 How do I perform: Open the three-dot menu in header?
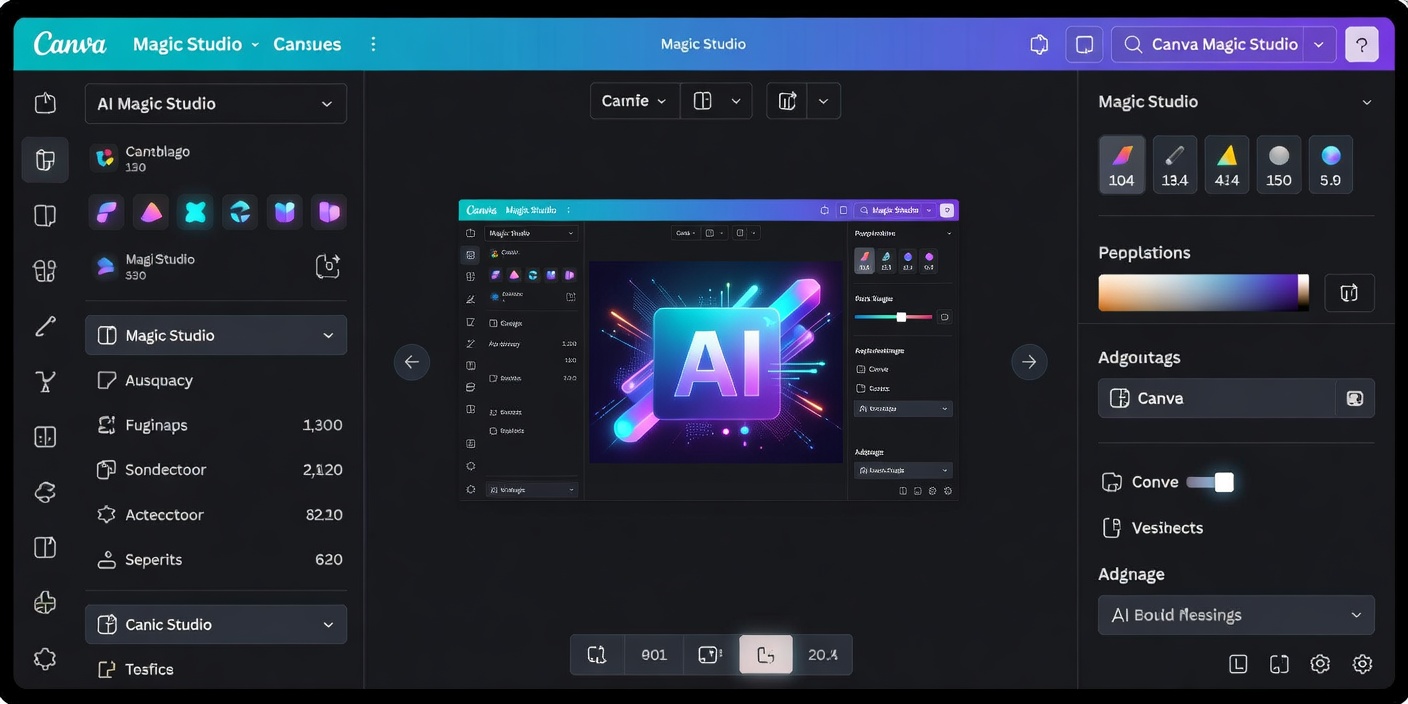pyautogui.click(x=373, y=44)
